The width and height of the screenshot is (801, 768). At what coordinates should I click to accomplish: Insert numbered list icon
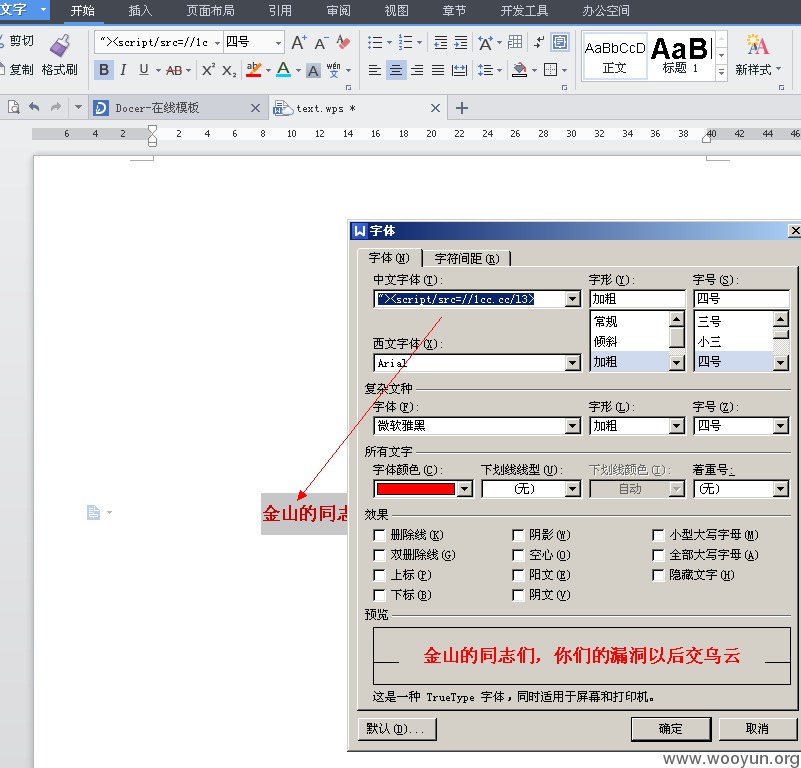coord(405,42)
